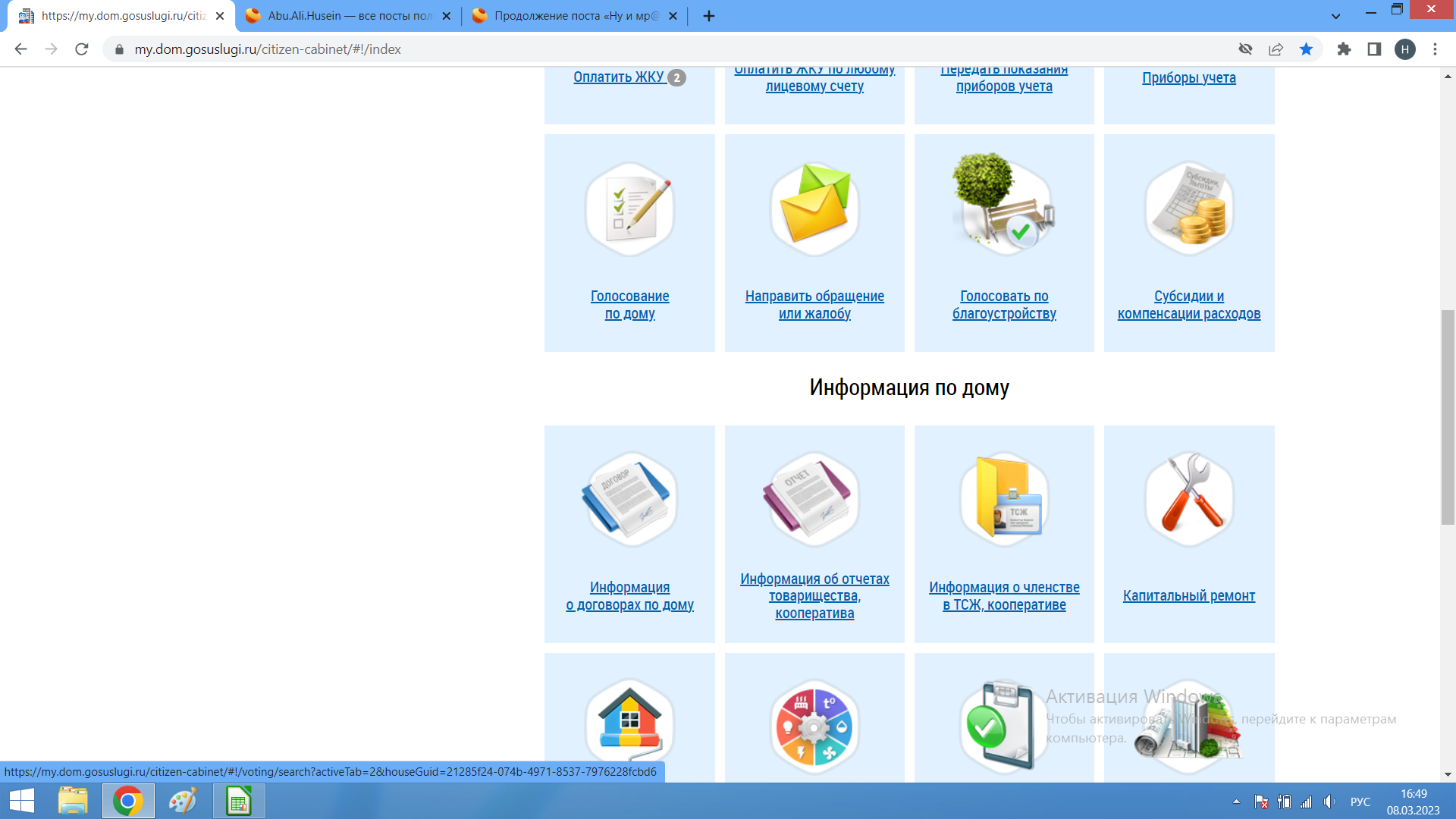Image resolution: width=1456 pixels, height=819 pixels.
Task: Click the coins subsidies icon
Action: pyautogui.click(x=1189, y=209)
